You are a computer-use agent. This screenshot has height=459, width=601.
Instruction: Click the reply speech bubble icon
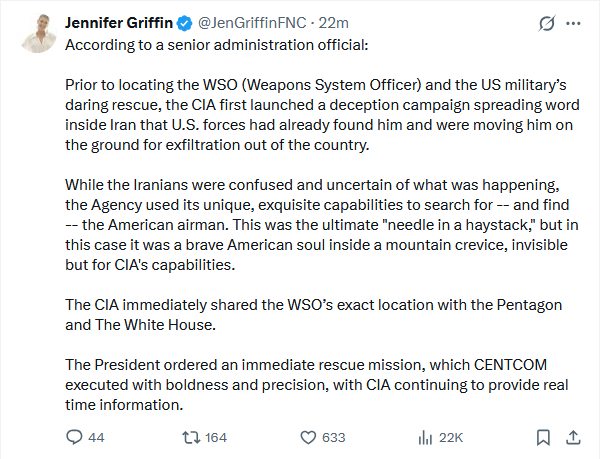click(x=73, y=437)
